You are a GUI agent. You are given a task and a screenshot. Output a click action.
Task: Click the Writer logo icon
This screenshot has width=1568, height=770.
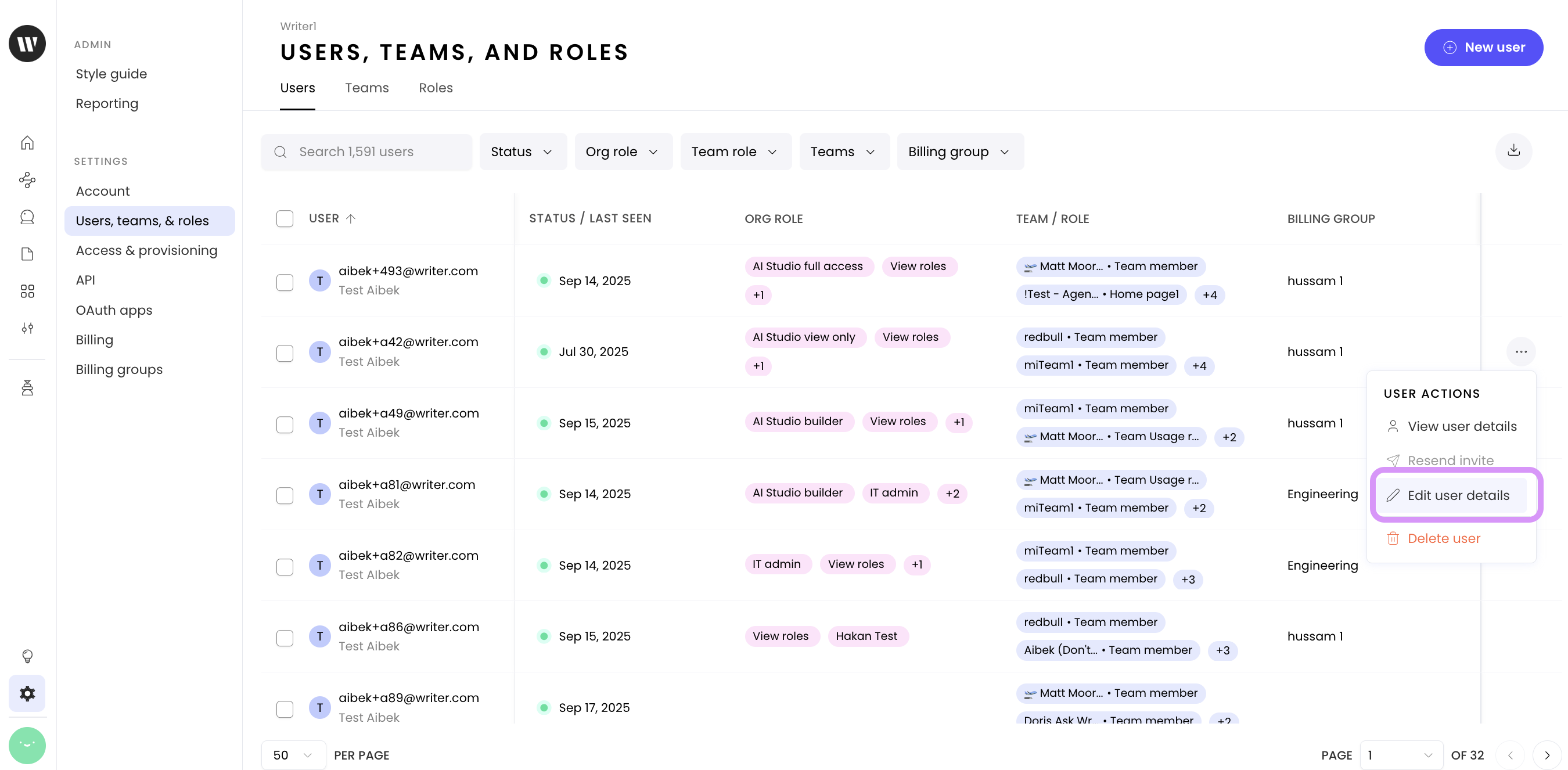pos(27,44)
